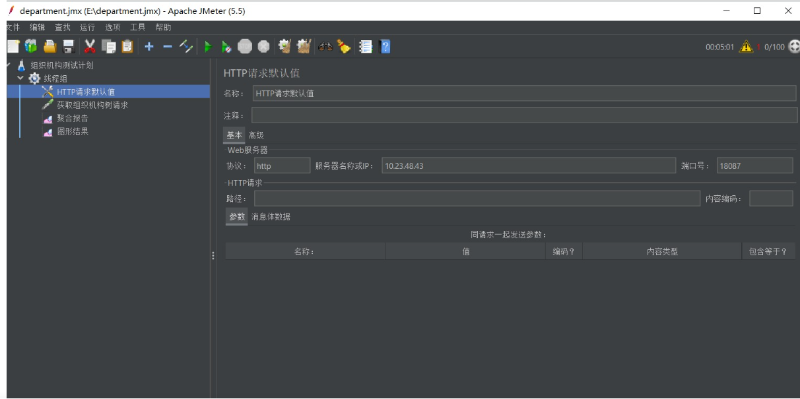Click the New test plan icon
Viewport: 800px width, 399px height.
13,46
